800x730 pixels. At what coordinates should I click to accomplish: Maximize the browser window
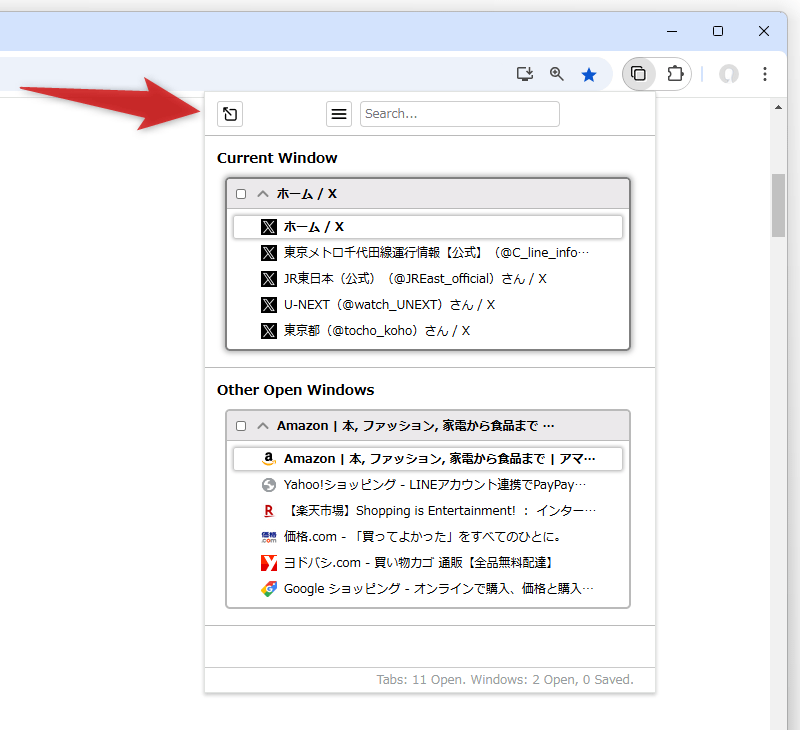click(x=718, y=32)
